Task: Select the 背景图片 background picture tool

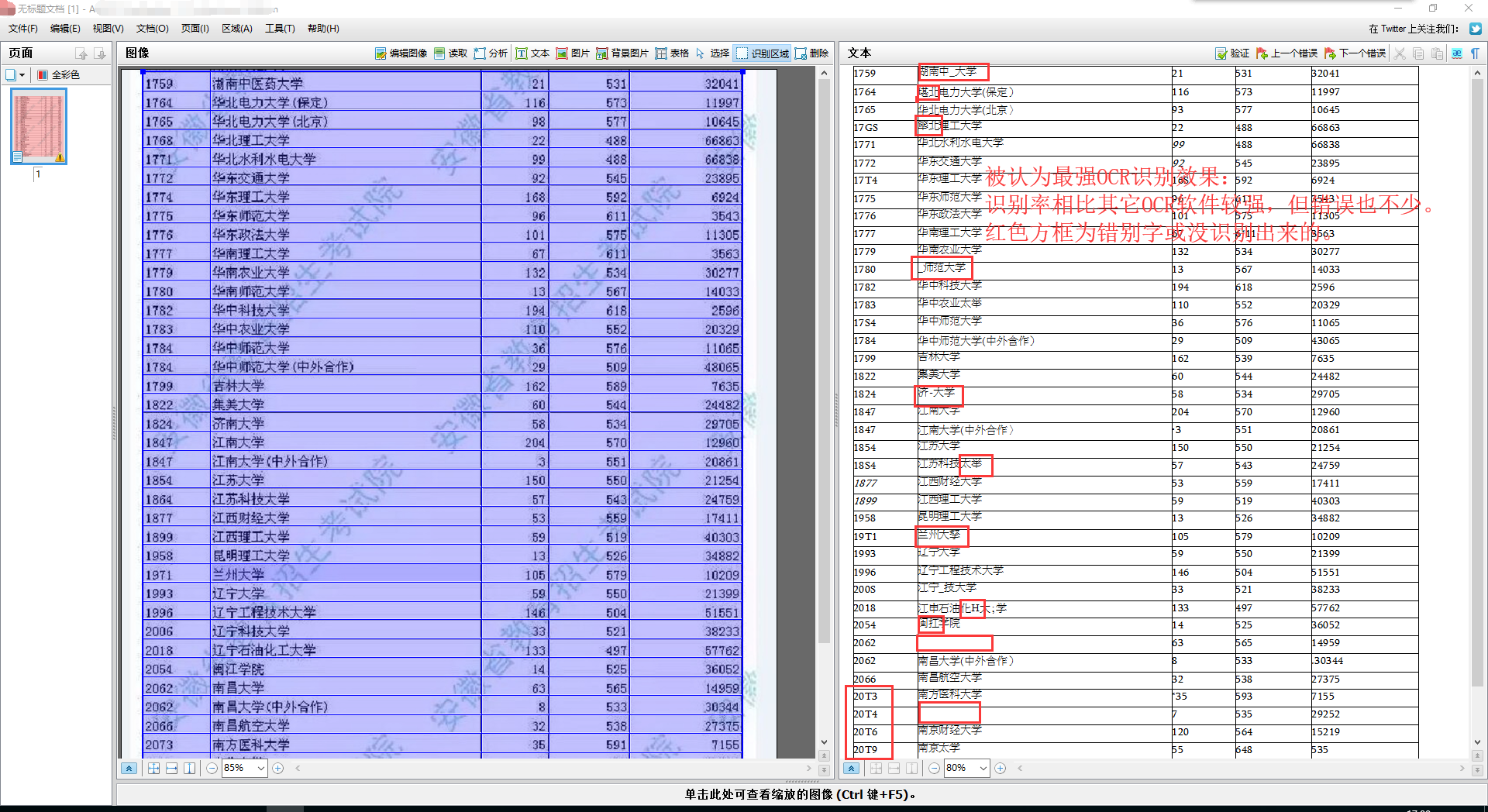Action: coord(622,53)
